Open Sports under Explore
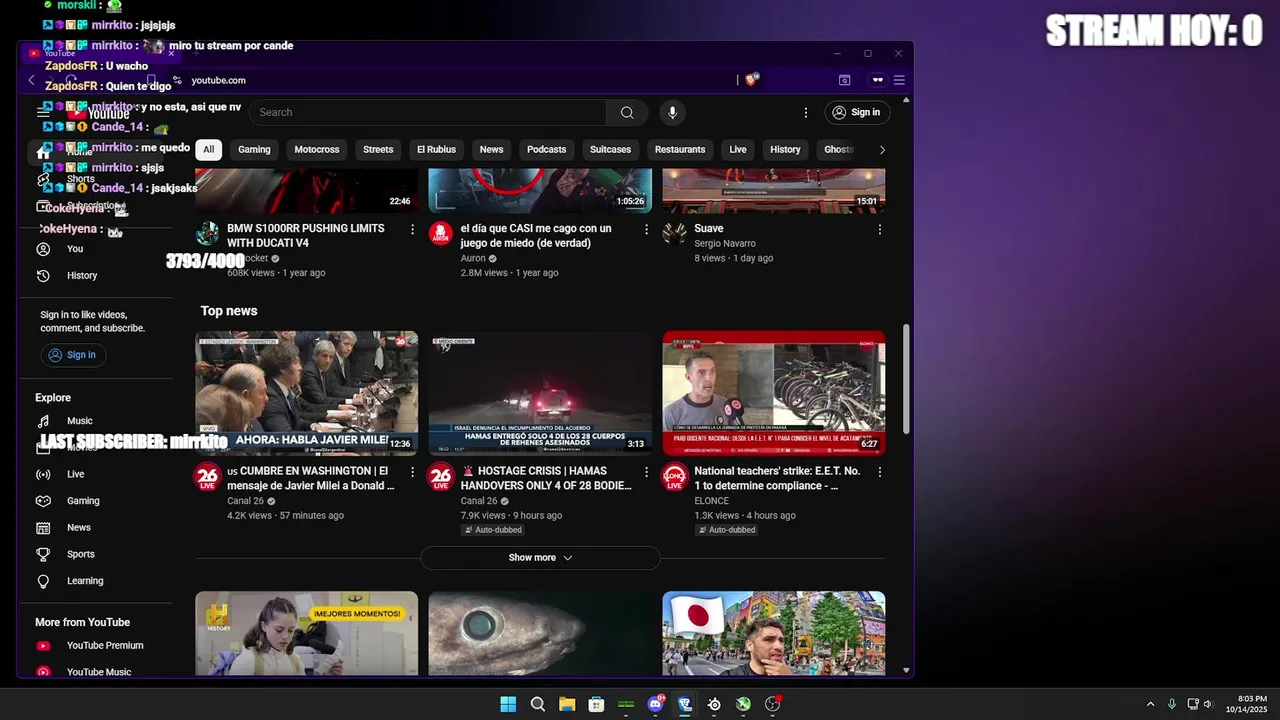The width and height of the screenshot is (1280, 720). 95,554
